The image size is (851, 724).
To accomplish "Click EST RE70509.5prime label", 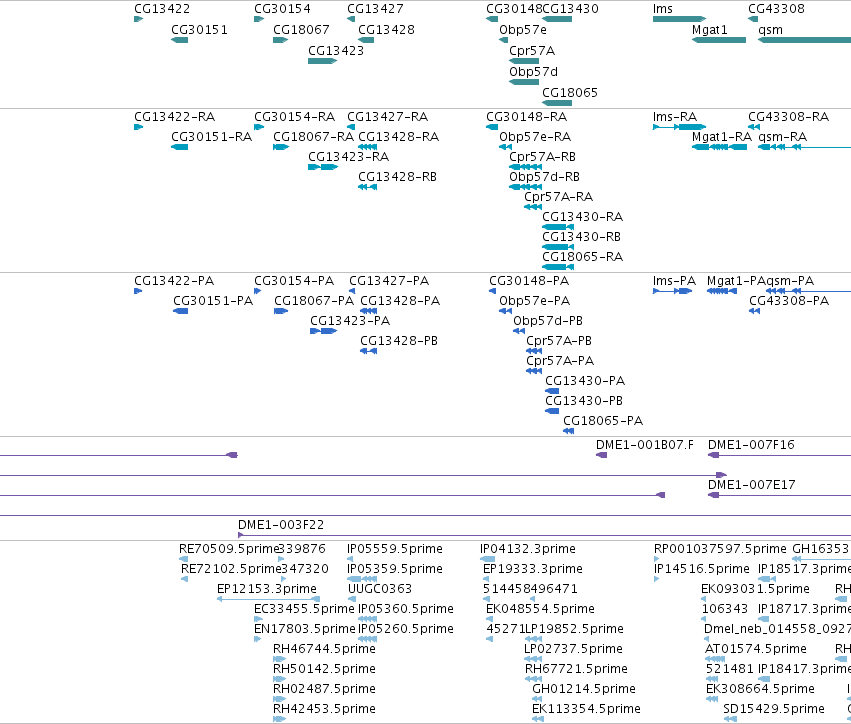I will [x=229, y=549].
